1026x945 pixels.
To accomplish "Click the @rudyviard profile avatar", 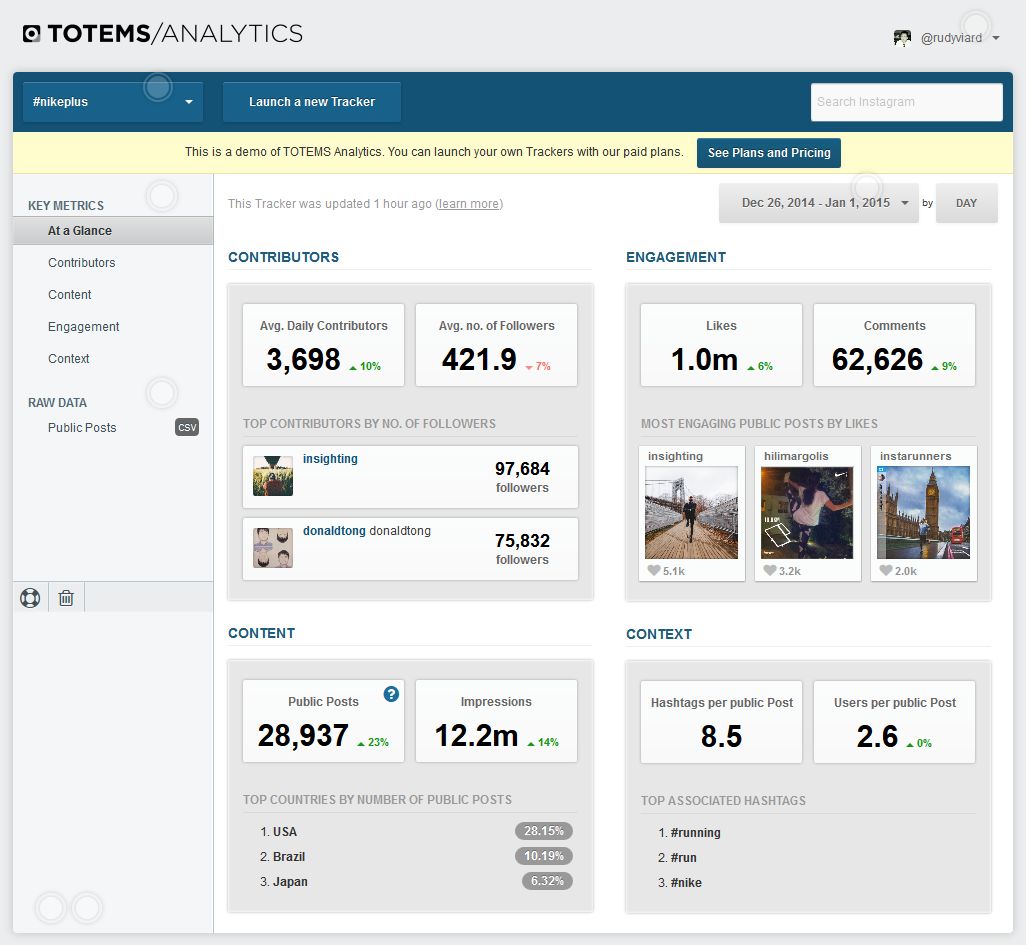I will tap(902, 38).
